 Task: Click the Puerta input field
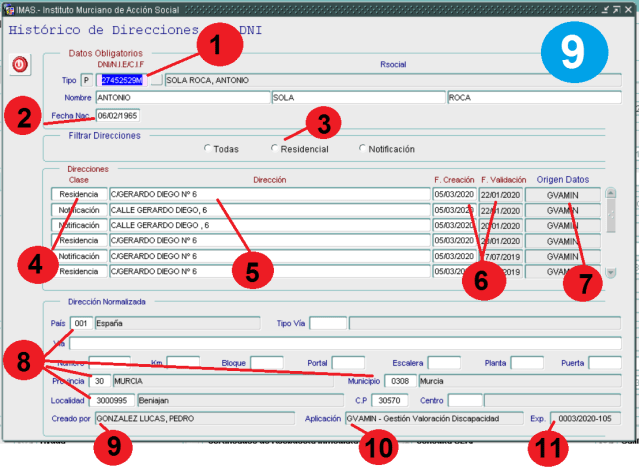click(x=605, y=362)
